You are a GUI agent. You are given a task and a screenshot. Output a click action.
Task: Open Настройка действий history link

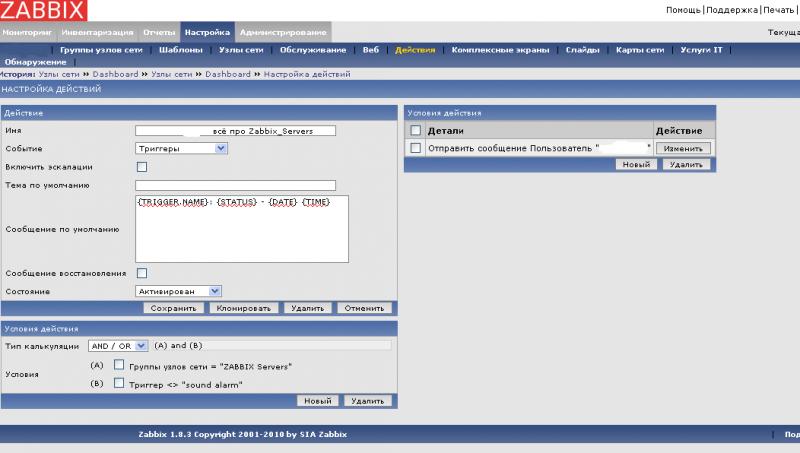(307, 74)
